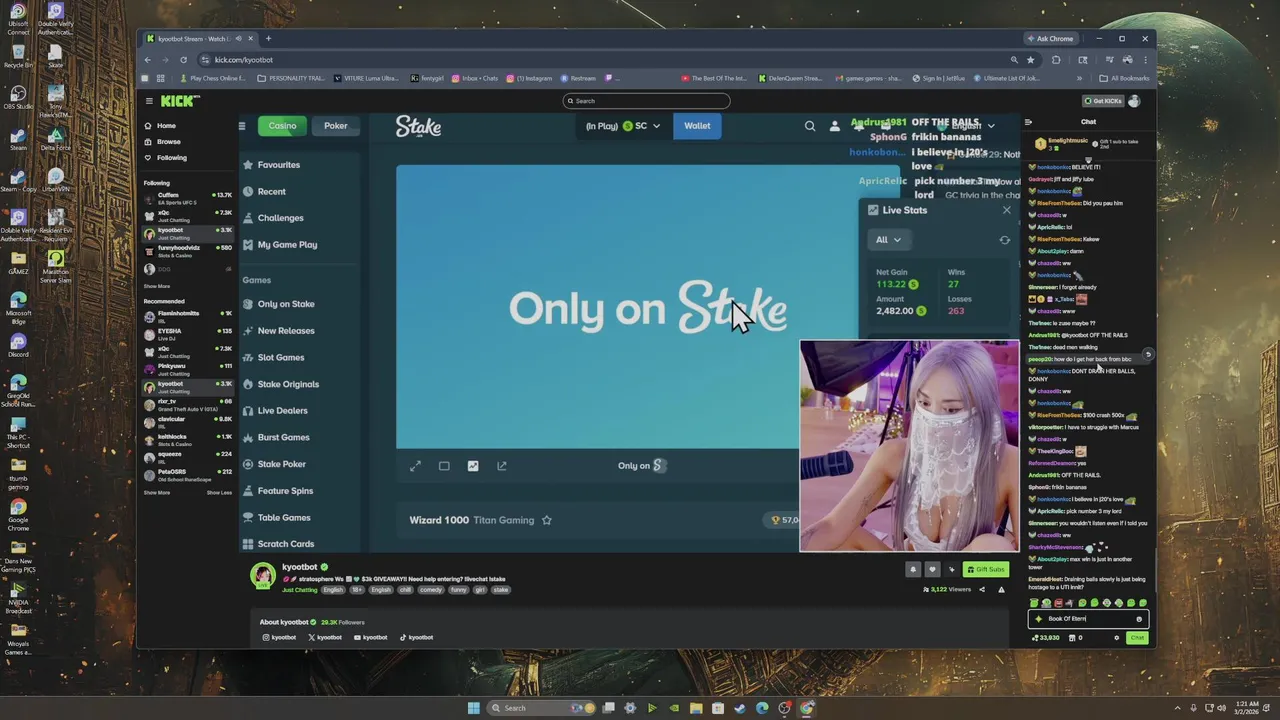Image resolution: width=1280 pixels, height=720 pixels.
Task: Toggle follow heart button for kyootbot
Action: (932, 570)
